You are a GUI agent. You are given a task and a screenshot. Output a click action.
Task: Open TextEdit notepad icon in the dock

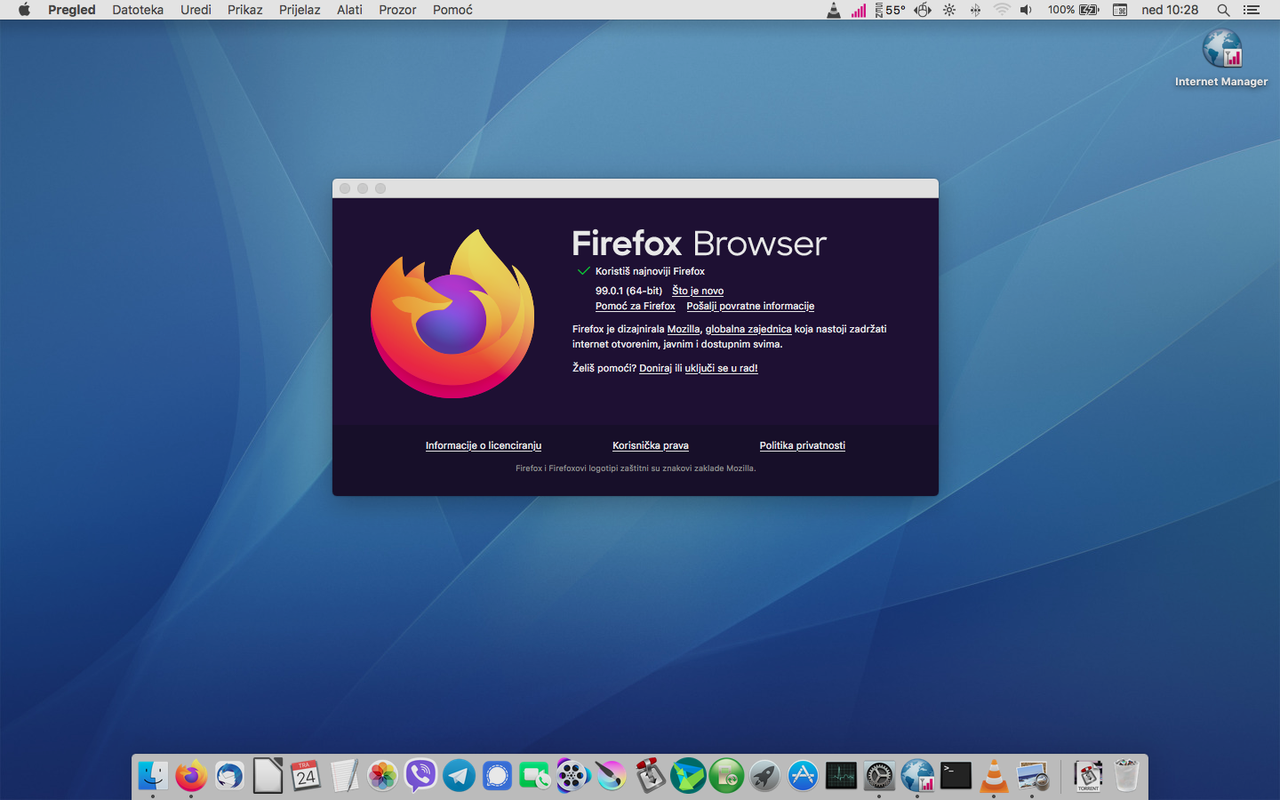pos(344,775)
